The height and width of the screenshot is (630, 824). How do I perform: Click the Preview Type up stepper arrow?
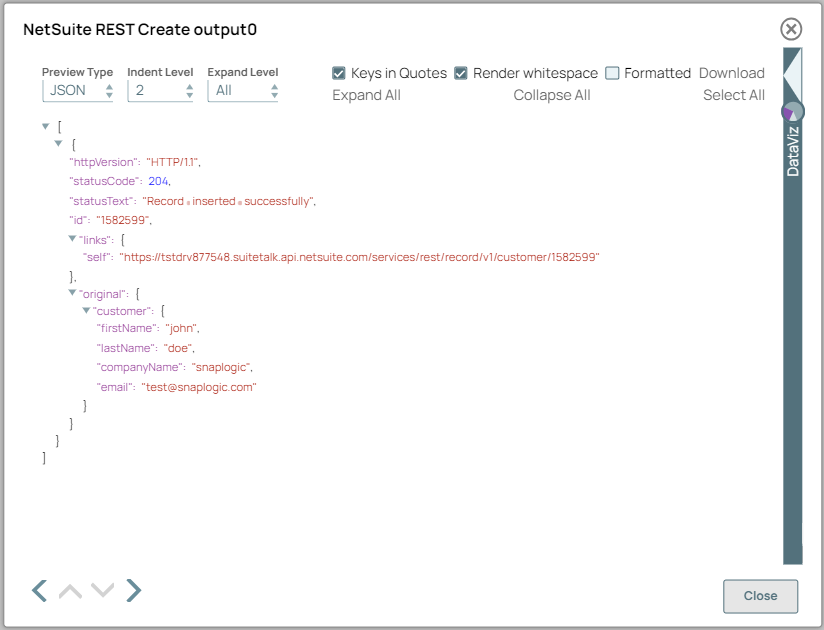point(108,86)
